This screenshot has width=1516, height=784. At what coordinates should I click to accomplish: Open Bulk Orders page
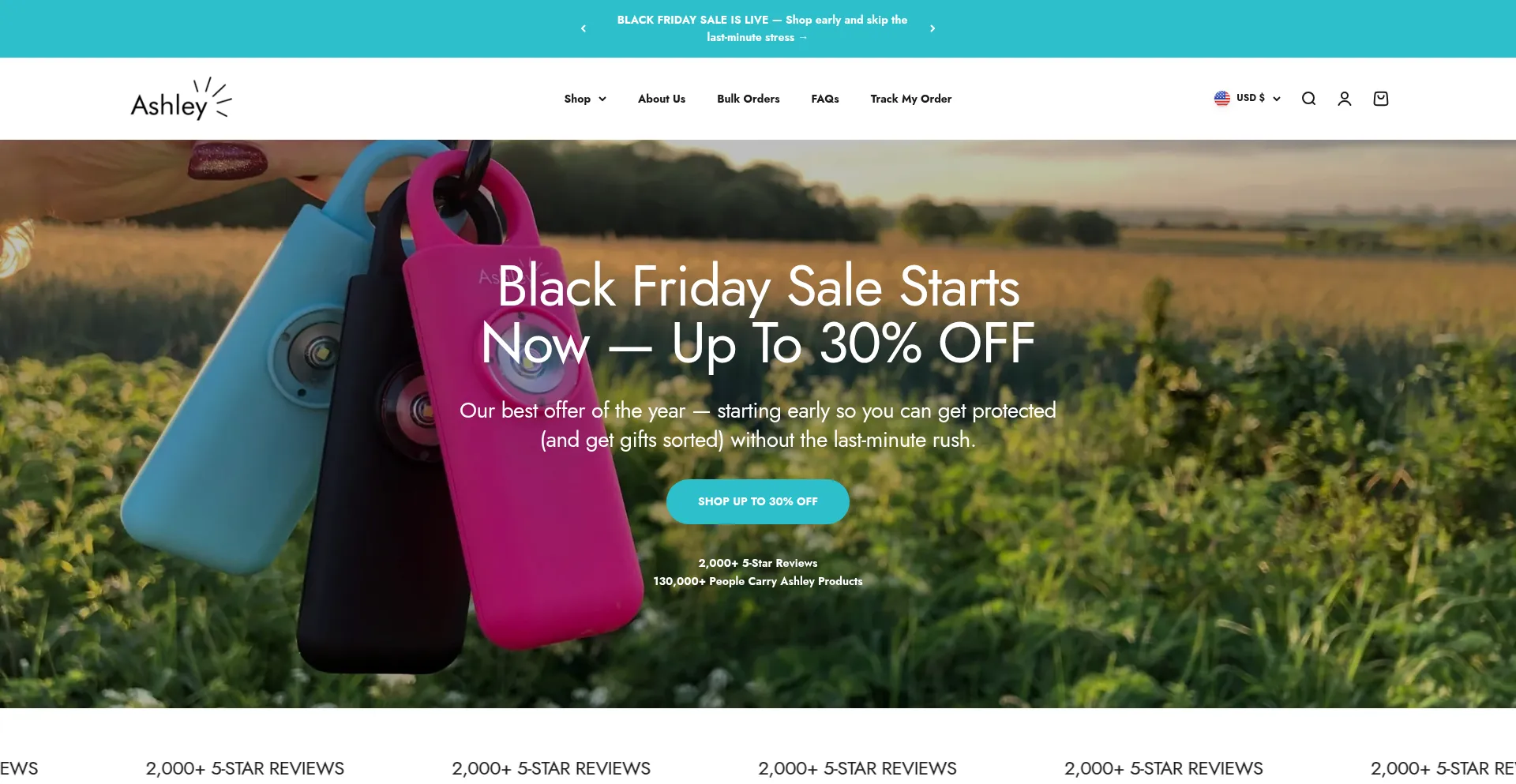(749, 99)
